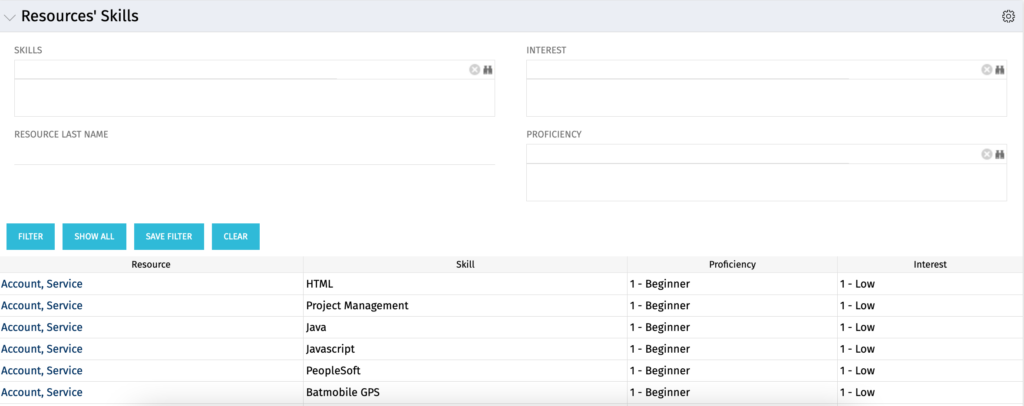Click the CLEAR button
This screenshot has width=1024, height=406.
[x=236, y=236]
